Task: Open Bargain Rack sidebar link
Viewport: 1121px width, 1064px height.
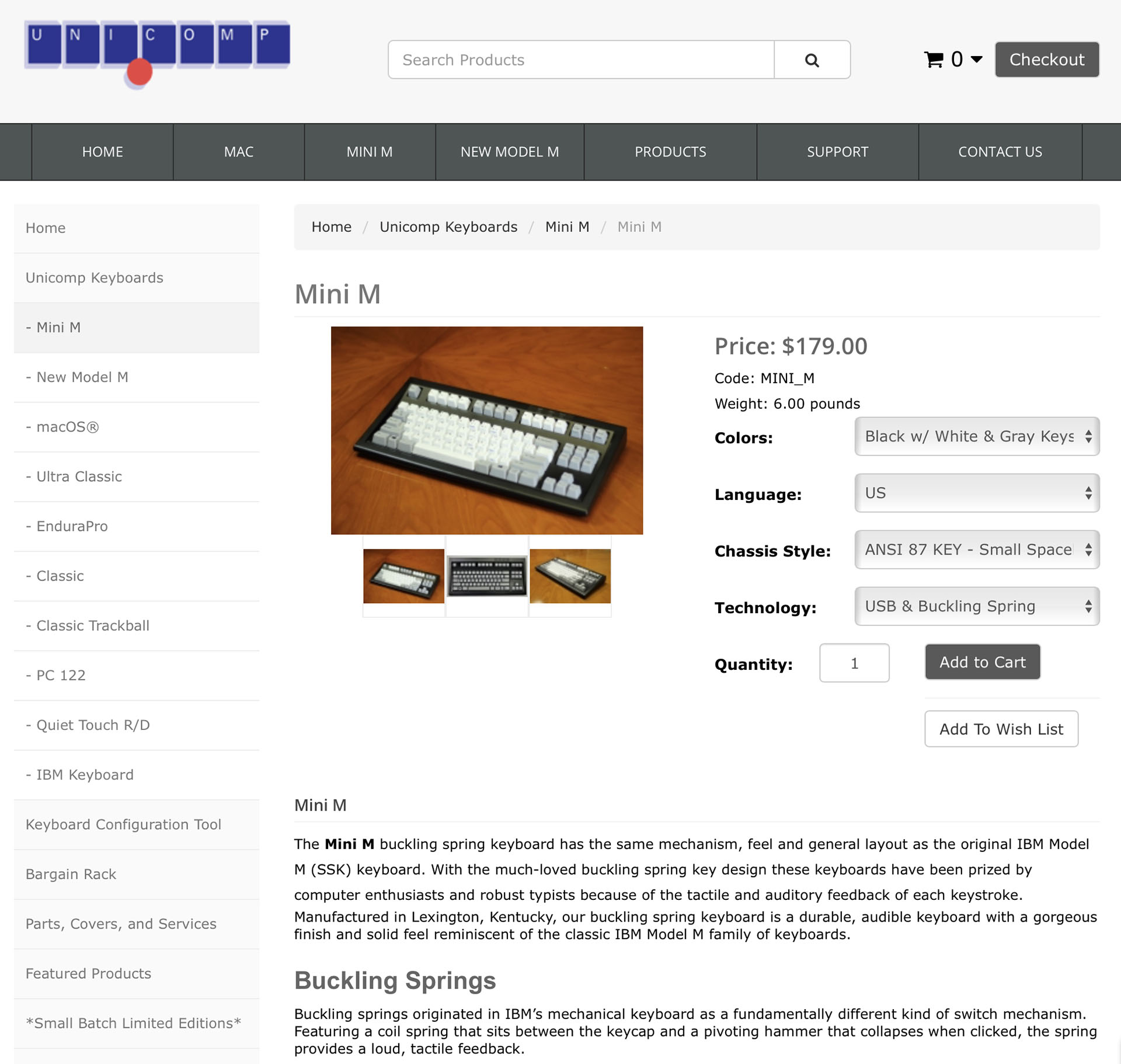Action: point(137,874)
